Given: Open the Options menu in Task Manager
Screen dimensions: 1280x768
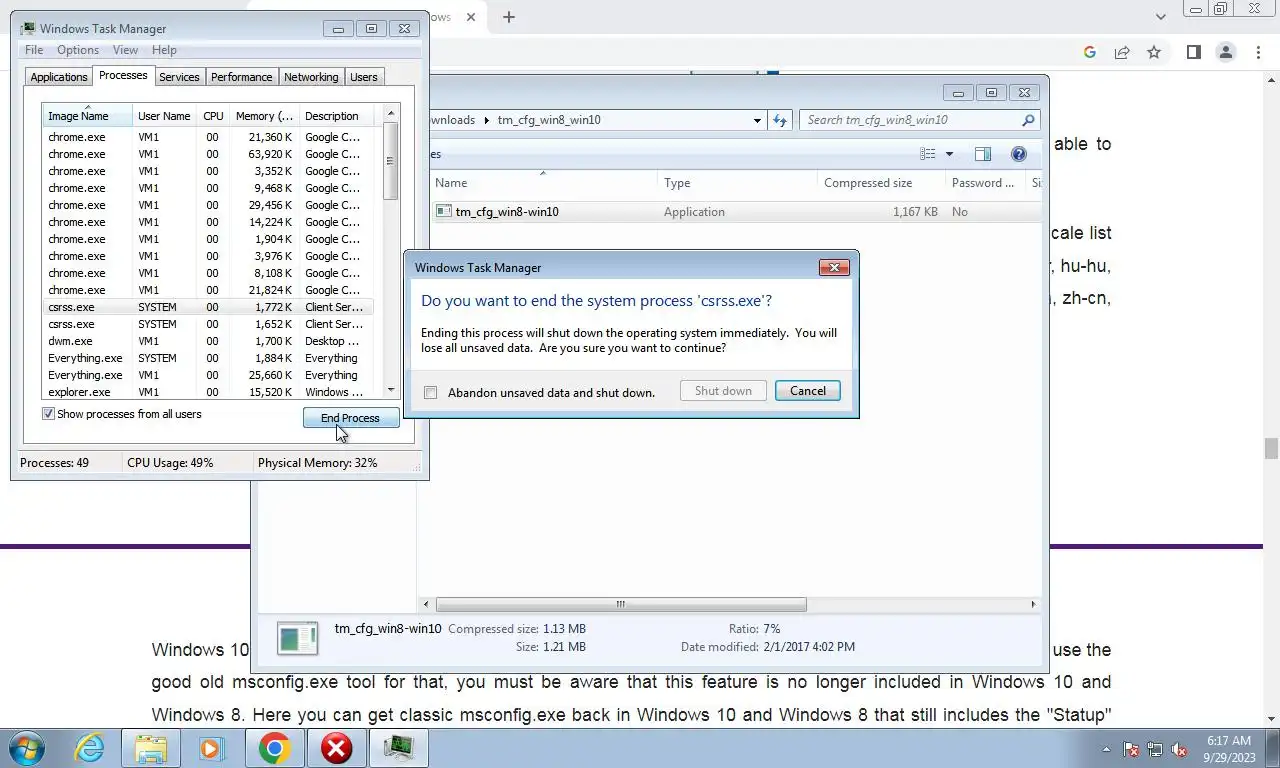Looking at the screenshot, I should coord(78,50).
